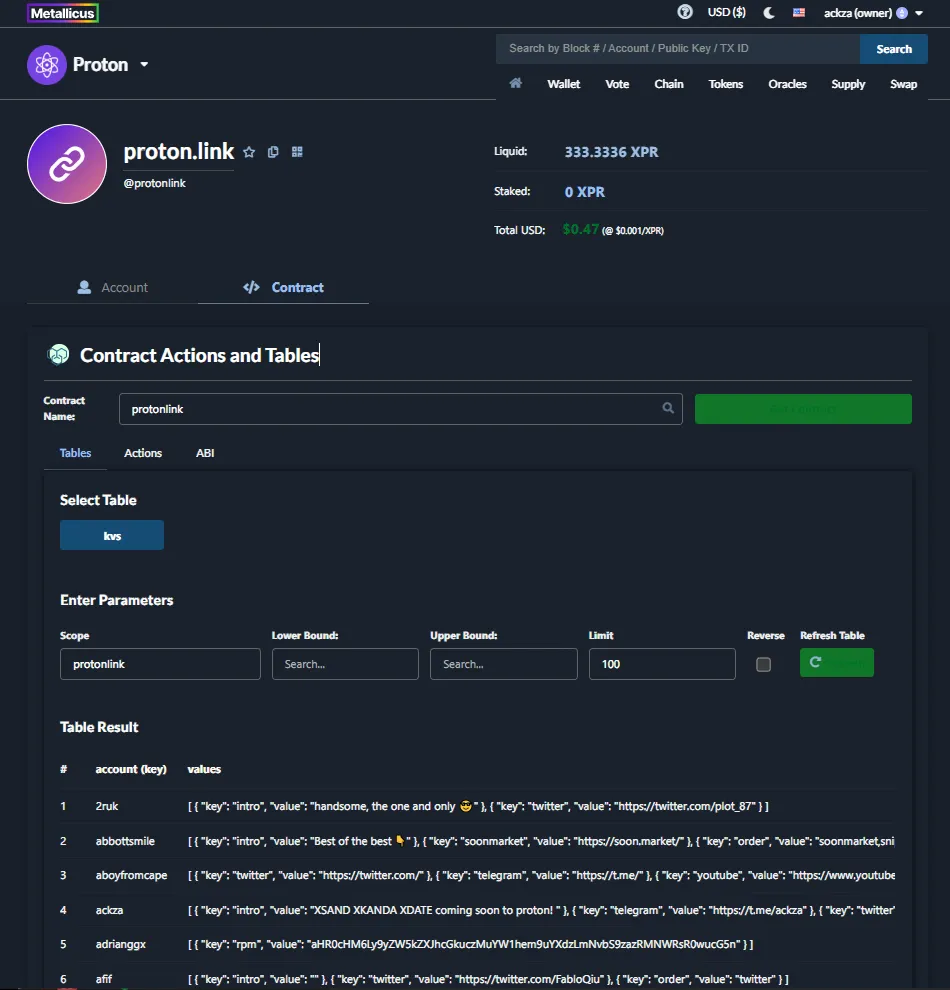The width and height of the screenshot is (950, 990).
Task: Open the ackza (owner) account dropdown
Action: tap(873, 13)
